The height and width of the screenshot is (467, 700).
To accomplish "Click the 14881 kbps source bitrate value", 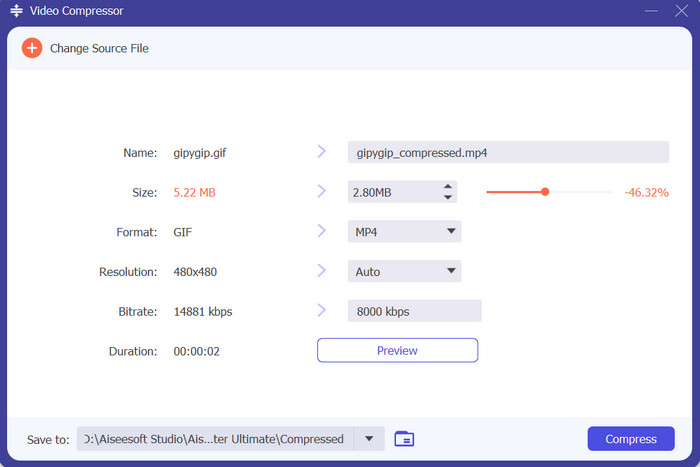I will 203,312.
